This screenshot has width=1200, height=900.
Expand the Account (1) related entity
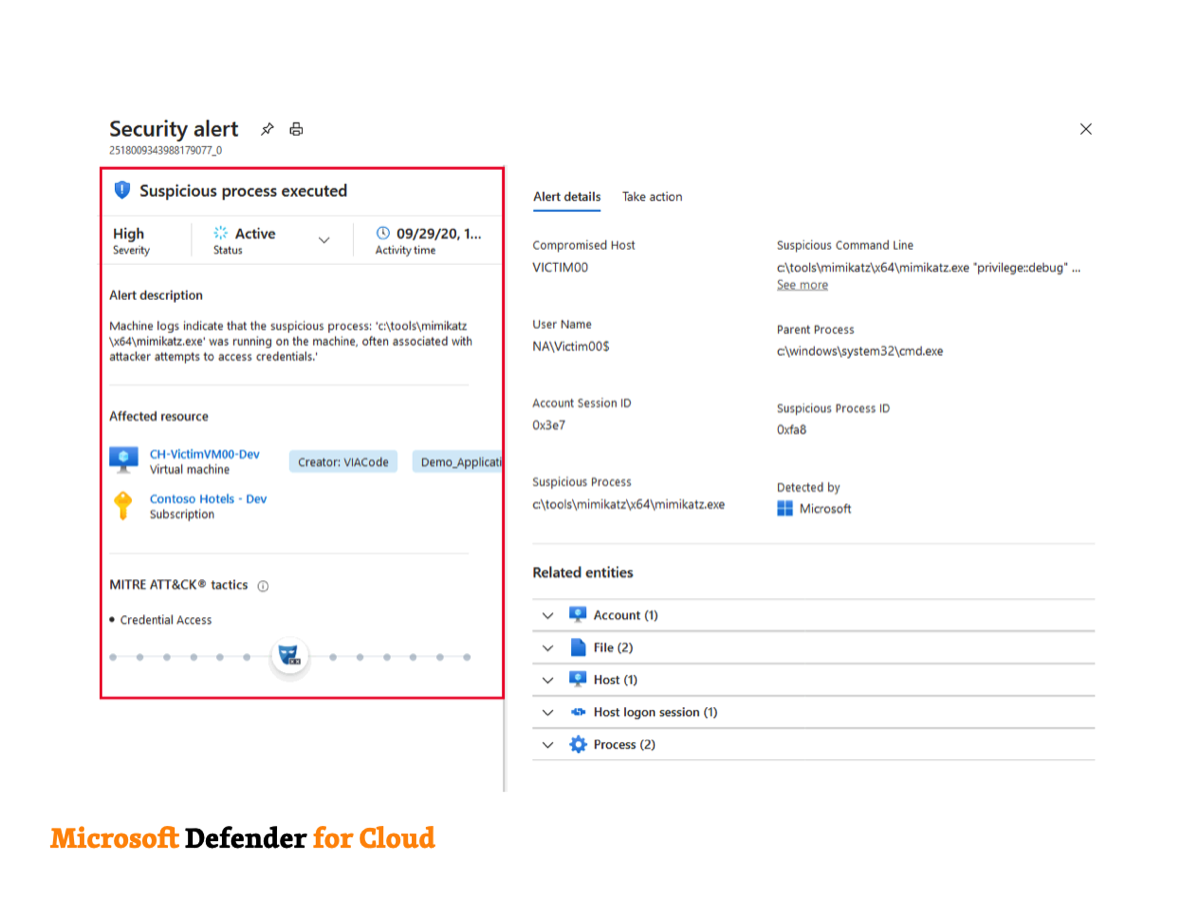(547, 615)
